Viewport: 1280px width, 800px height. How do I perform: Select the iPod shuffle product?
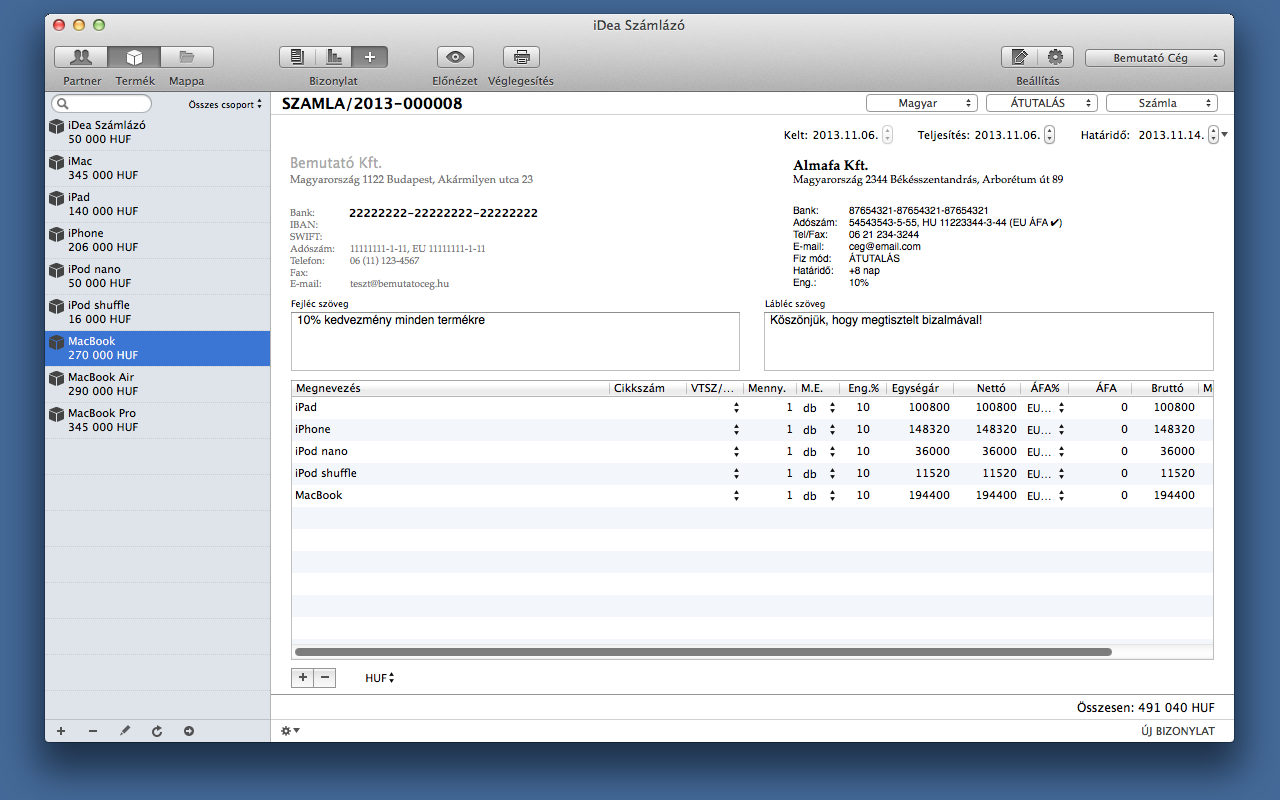[157, 313]
